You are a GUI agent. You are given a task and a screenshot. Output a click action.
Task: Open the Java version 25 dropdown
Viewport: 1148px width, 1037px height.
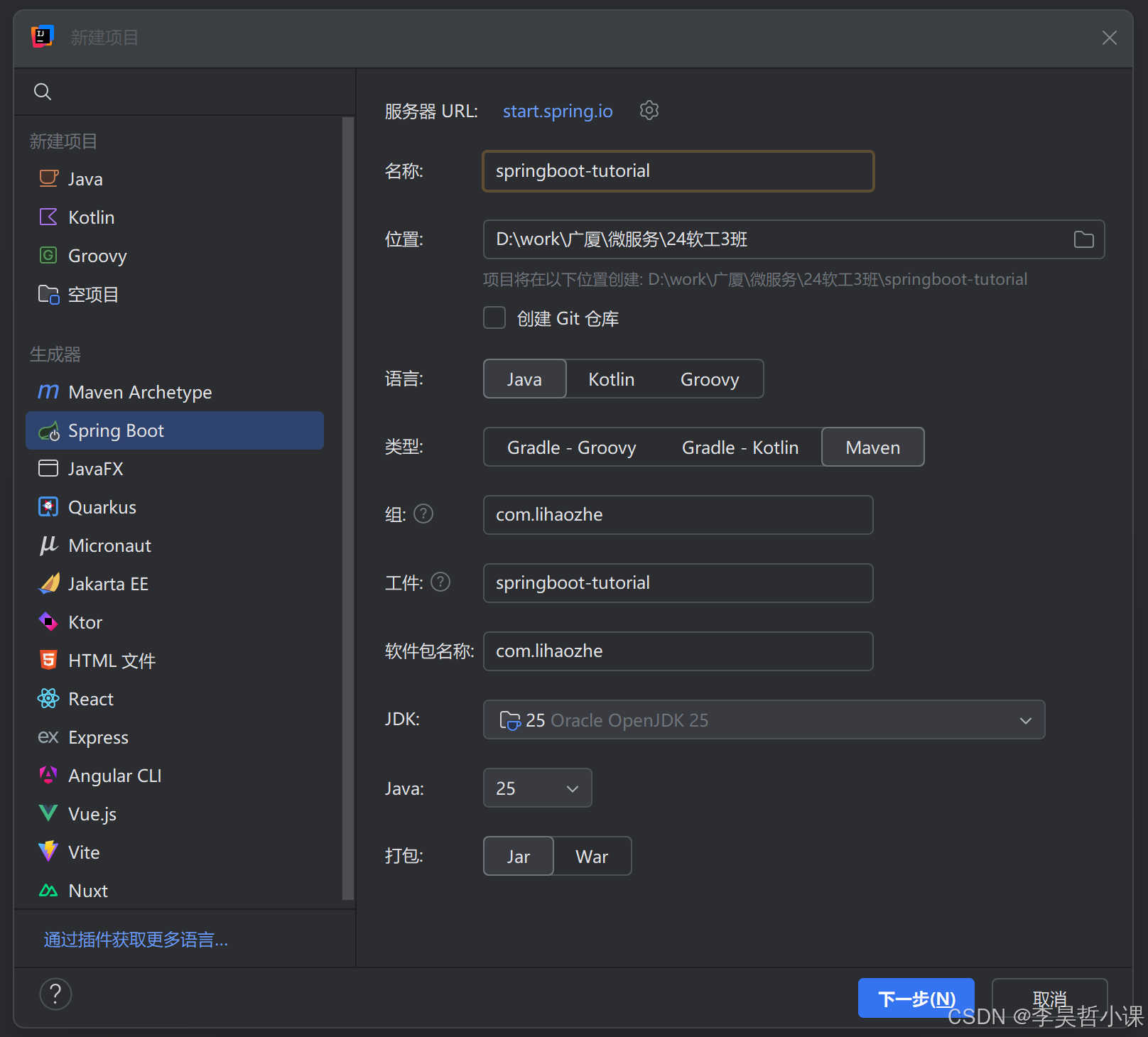[x=537, y=788]
